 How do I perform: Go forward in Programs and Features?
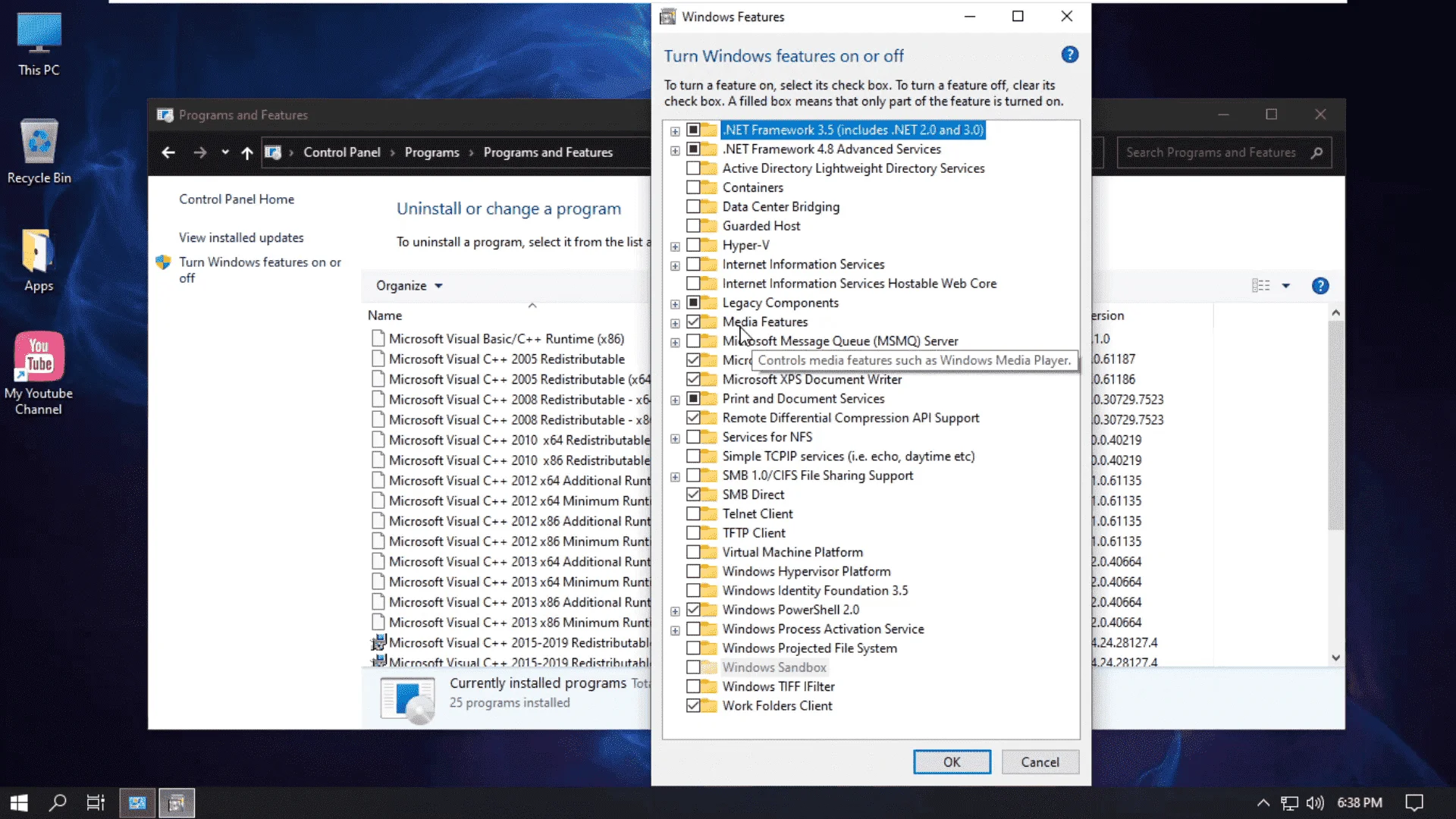point(200,152)
